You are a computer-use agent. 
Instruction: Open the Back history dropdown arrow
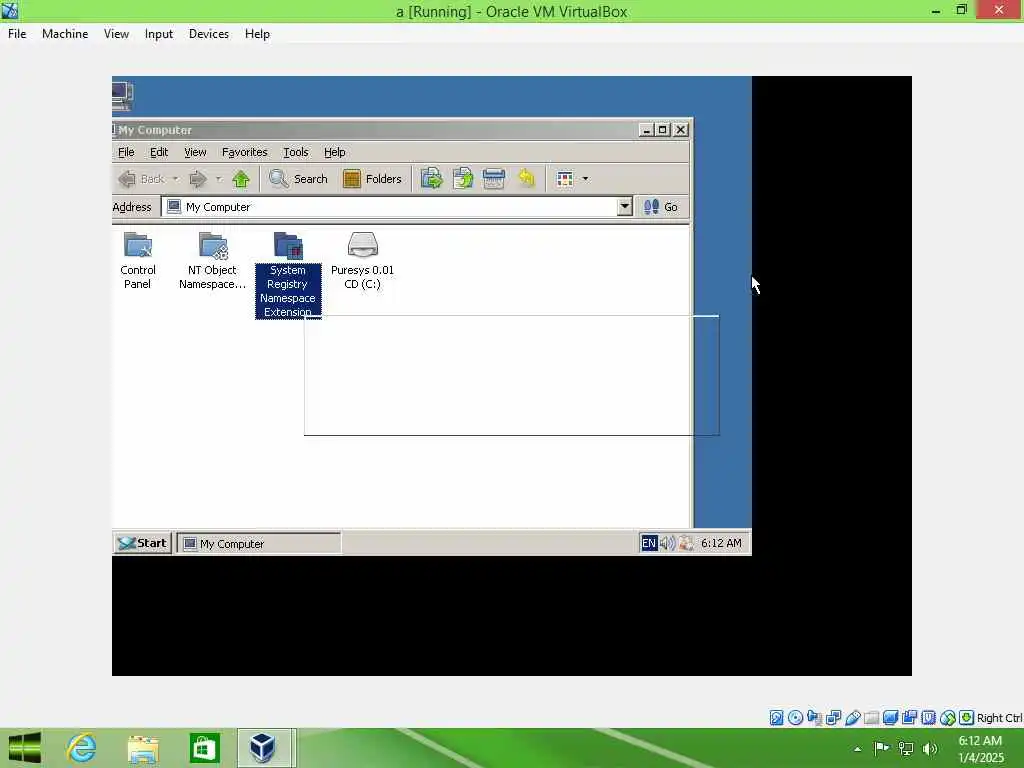(x=176, y=179)
